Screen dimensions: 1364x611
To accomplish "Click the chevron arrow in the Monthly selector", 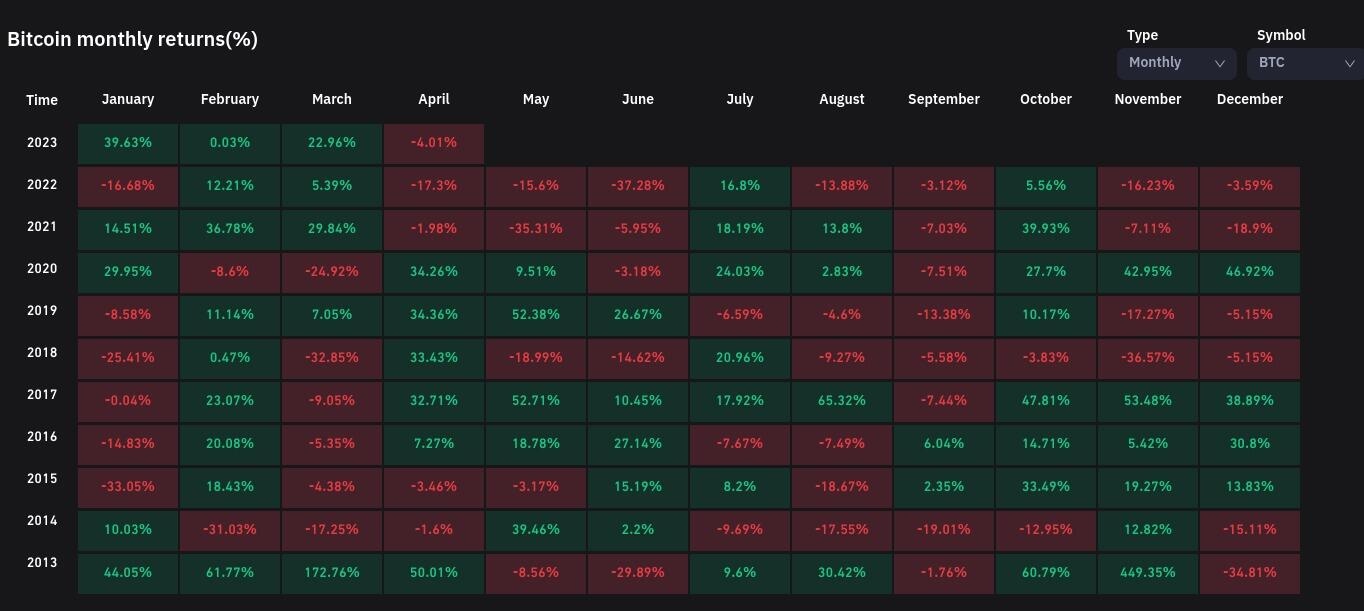I will click(1219, 63).
